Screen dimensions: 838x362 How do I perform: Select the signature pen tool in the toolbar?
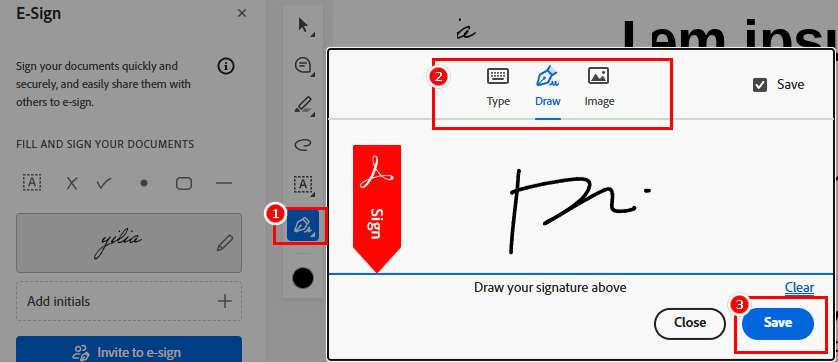303,226
